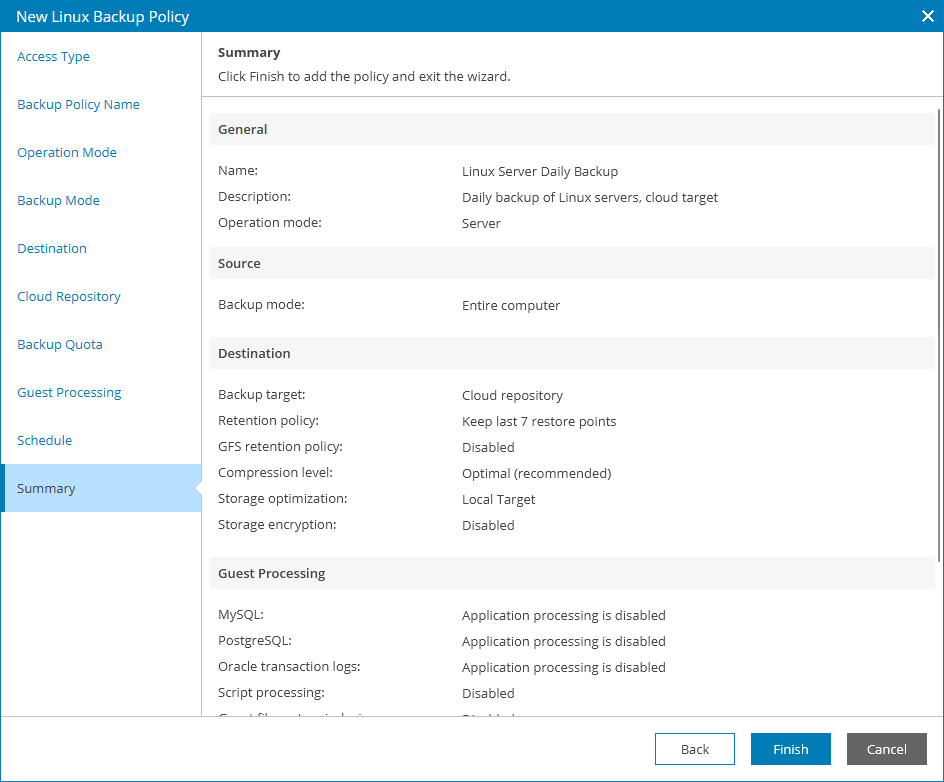Open the Backup Policy Name step
The image size is (944, 782).
[x=78, y=105]
